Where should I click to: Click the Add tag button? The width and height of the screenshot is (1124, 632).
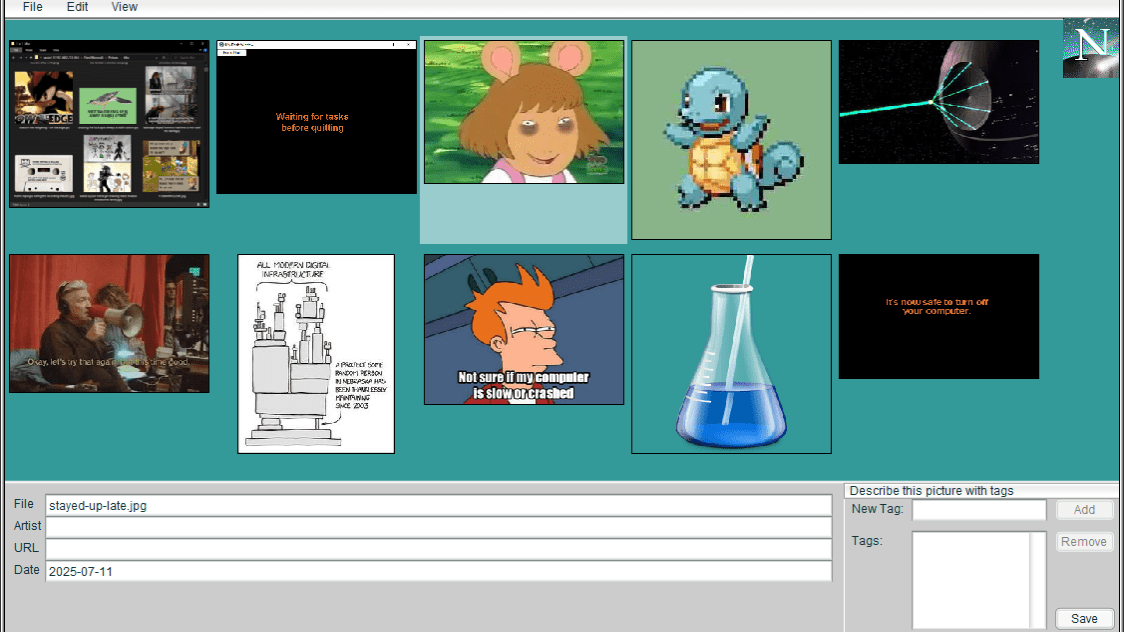tap(1084, 510)
